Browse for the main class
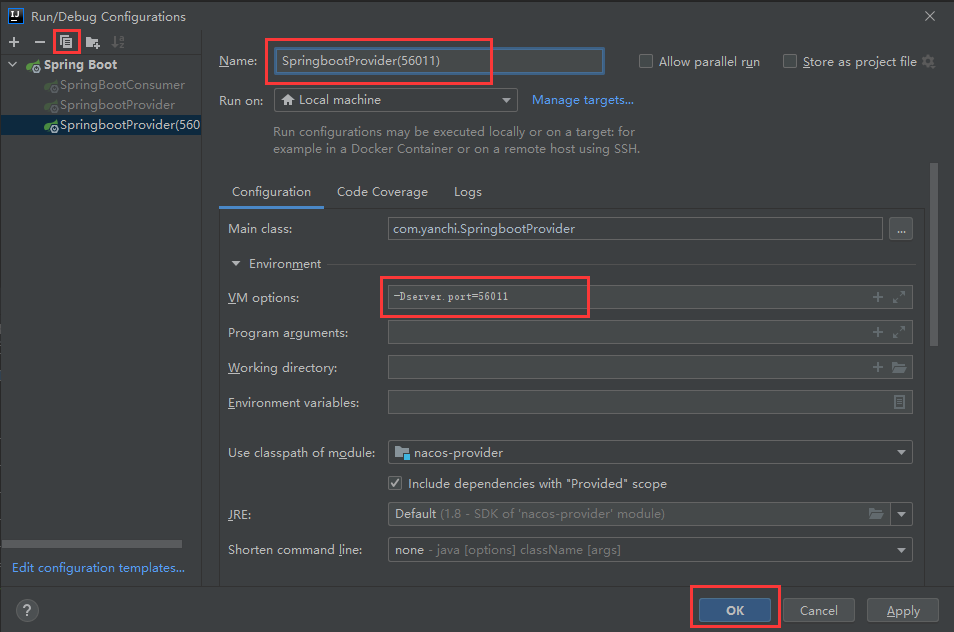 (900, 229)
